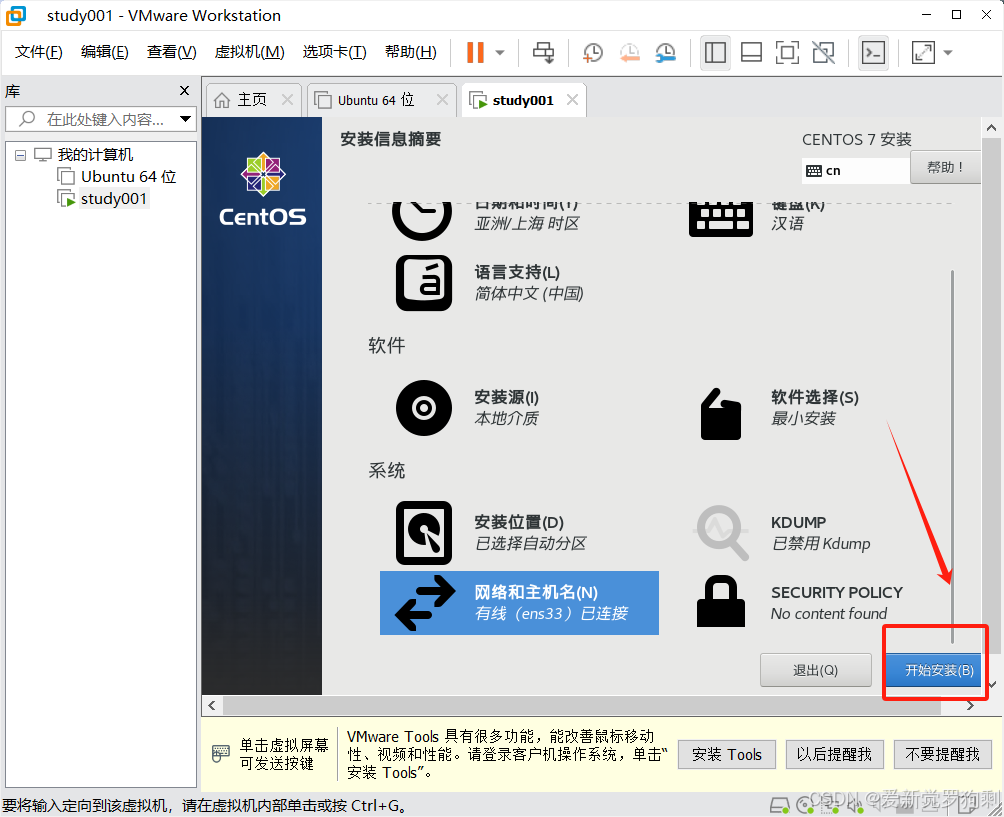This screenshot has height=817, width=1004.
Task: Toggle the library sidebar view
Action: coord(715,53)
